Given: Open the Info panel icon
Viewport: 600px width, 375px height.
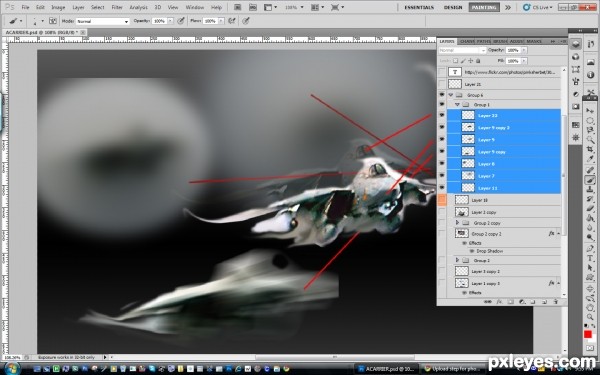Looking at the screenshot, I should [x=590, y=75].
